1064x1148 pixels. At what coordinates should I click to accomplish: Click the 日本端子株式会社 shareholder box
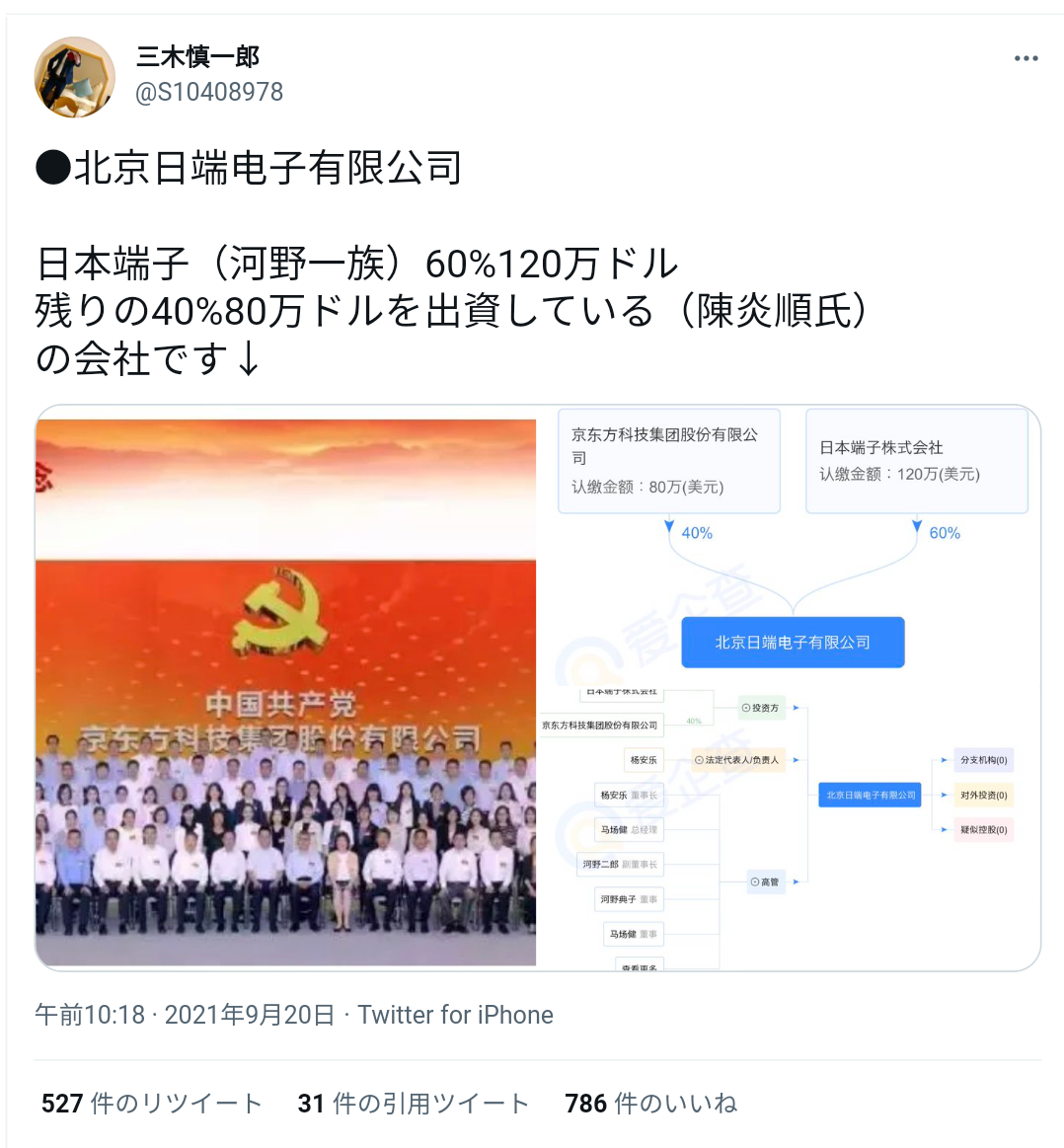point(917,461)
